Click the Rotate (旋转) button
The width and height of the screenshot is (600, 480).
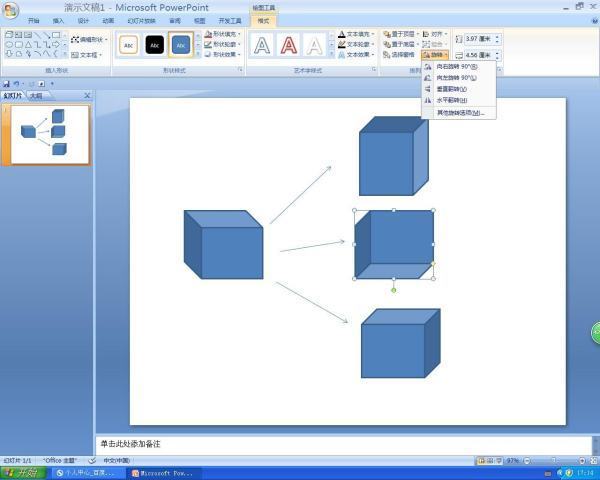click(435, 55)
